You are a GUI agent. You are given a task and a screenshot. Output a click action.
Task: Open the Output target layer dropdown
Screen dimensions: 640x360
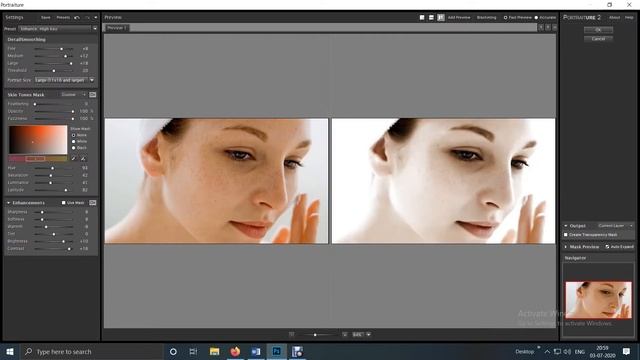[x=615, y=226]
